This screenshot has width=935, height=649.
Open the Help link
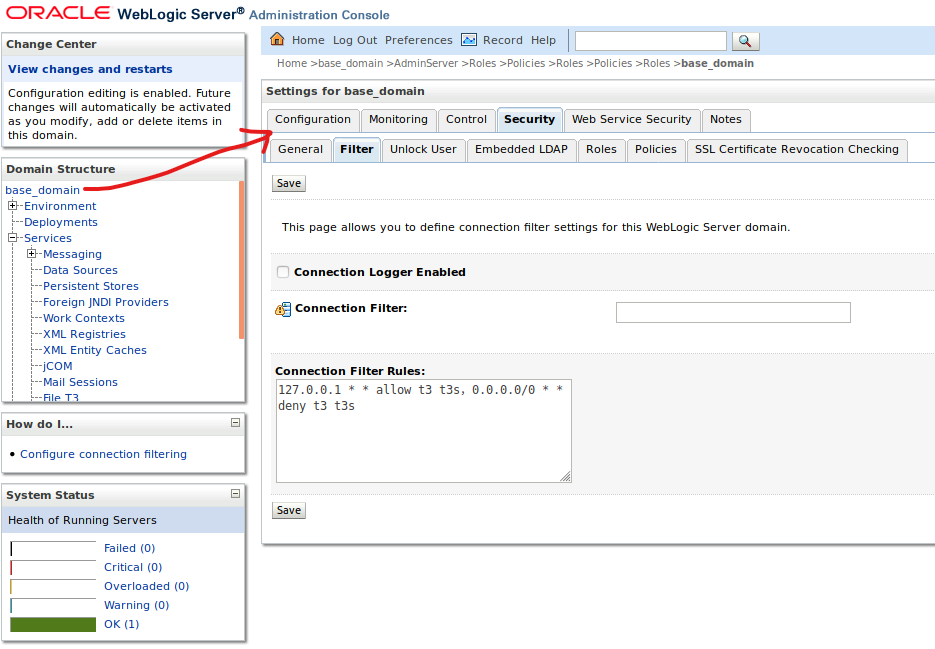click(x=543, y=40)
